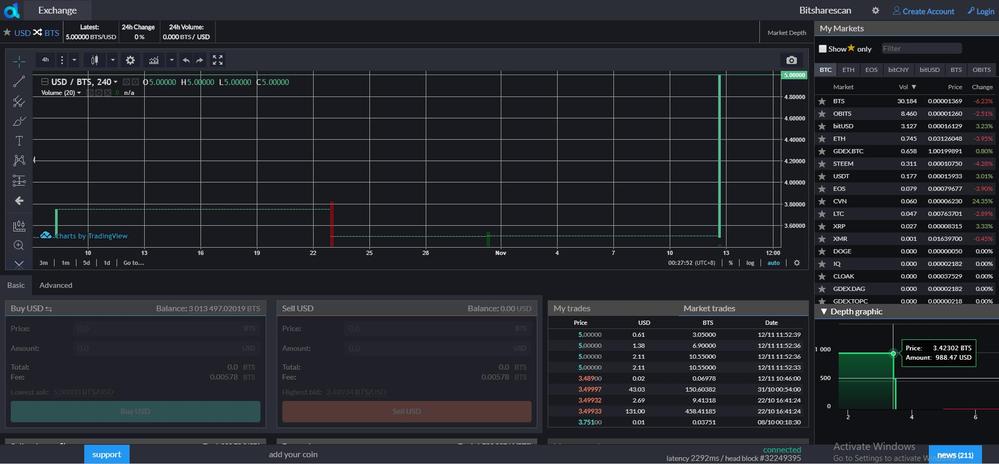Click the Buy USD Price input field
The height and width of the screenshot is (464, 999).
pos(167,329)
